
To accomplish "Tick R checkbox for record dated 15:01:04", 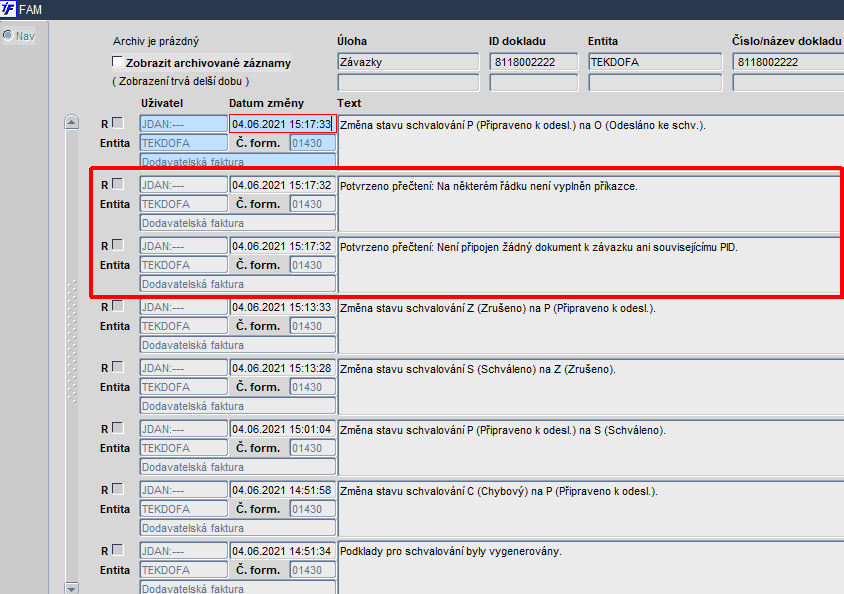I will pos(118,428).
